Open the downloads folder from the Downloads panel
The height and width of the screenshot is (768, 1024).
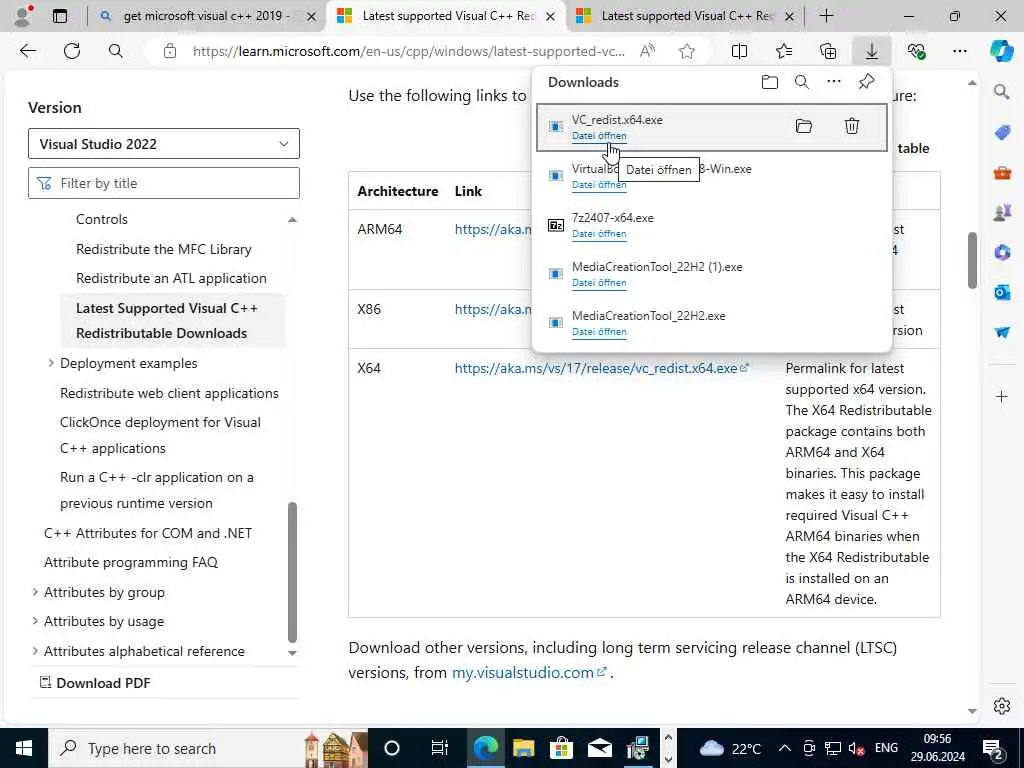(770, 82)
